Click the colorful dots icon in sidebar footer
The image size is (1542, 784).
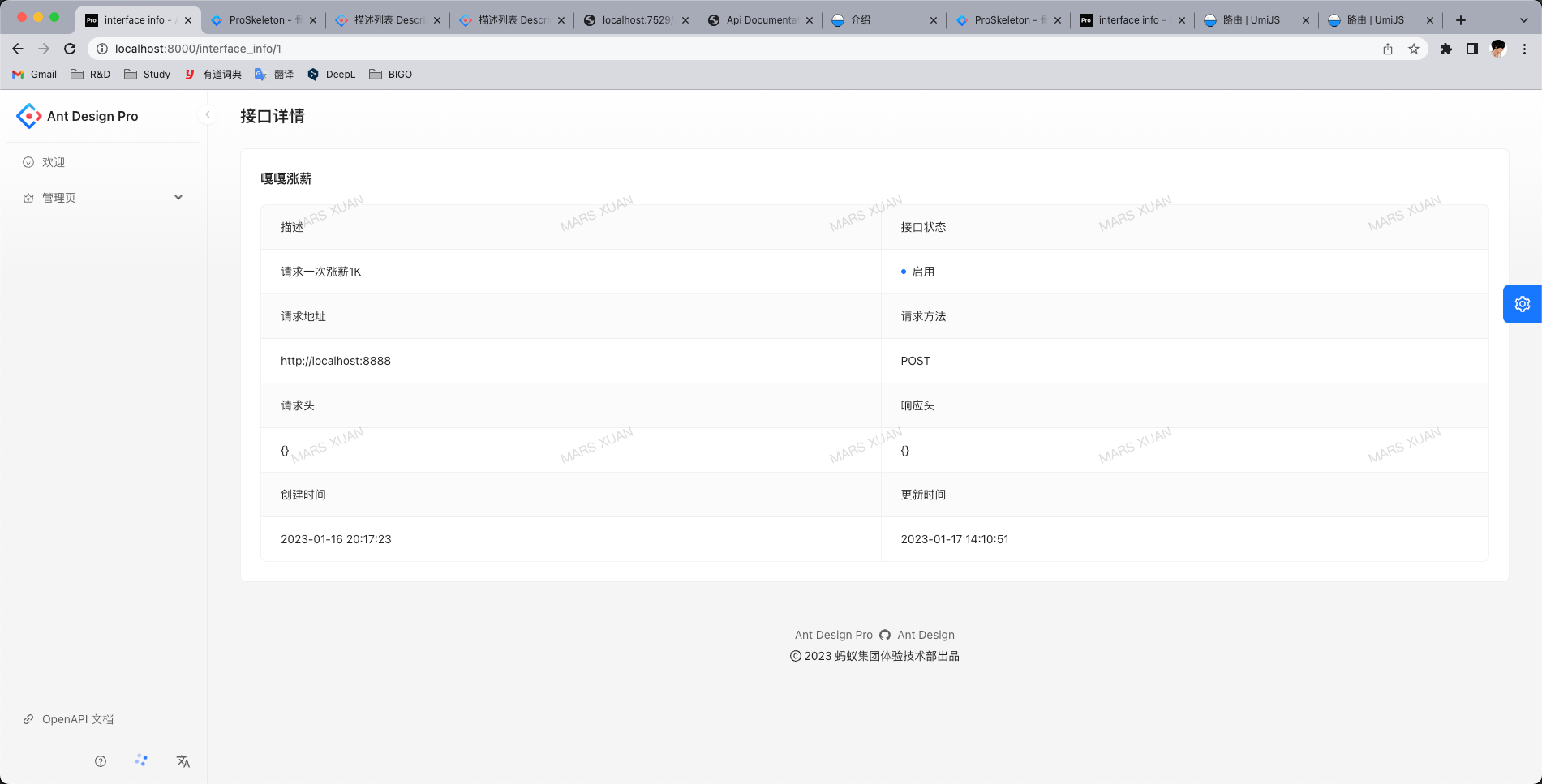141,760
